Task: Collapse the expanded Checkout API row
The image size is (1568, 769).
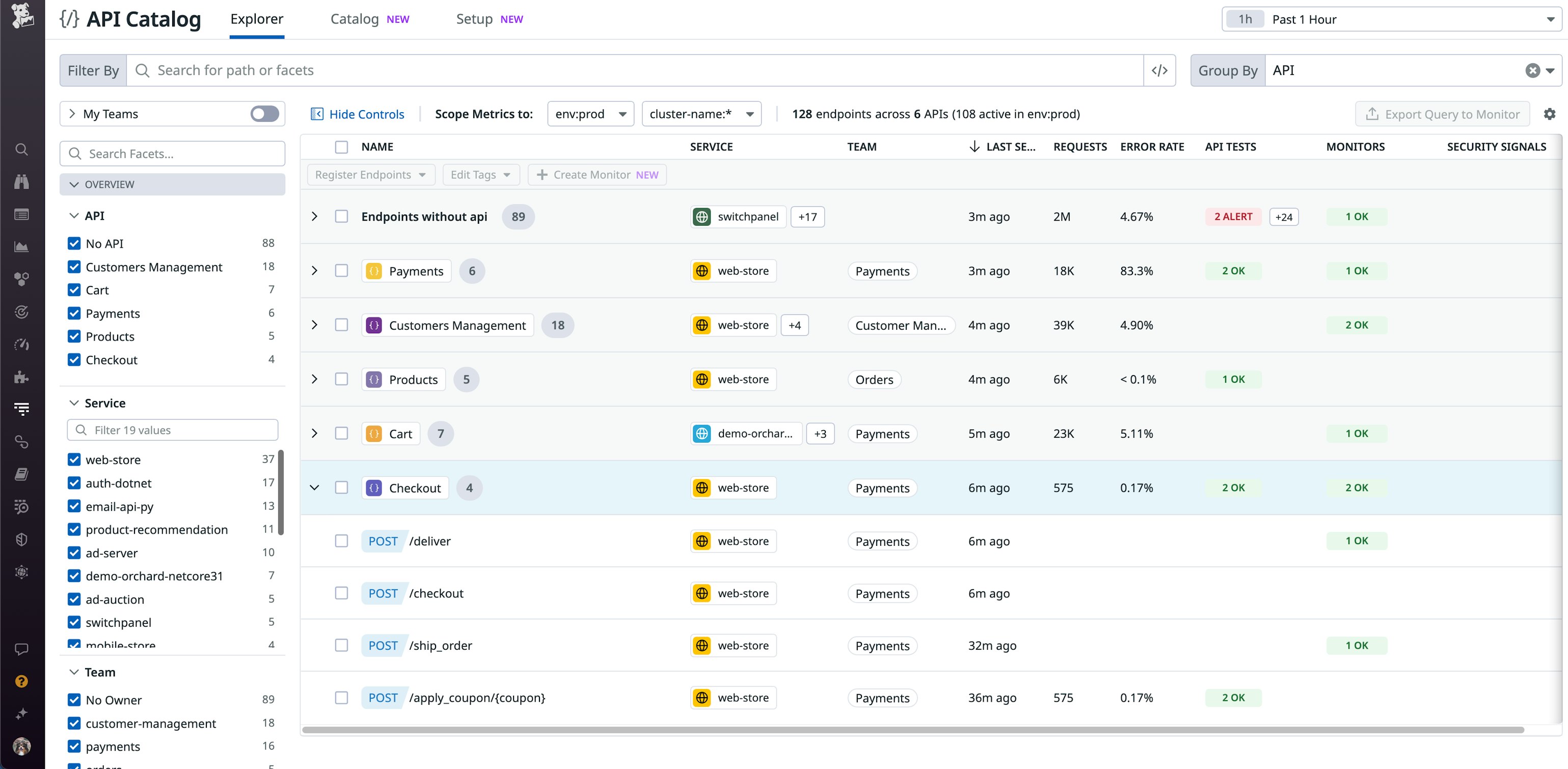Action: tap(315, 488)
